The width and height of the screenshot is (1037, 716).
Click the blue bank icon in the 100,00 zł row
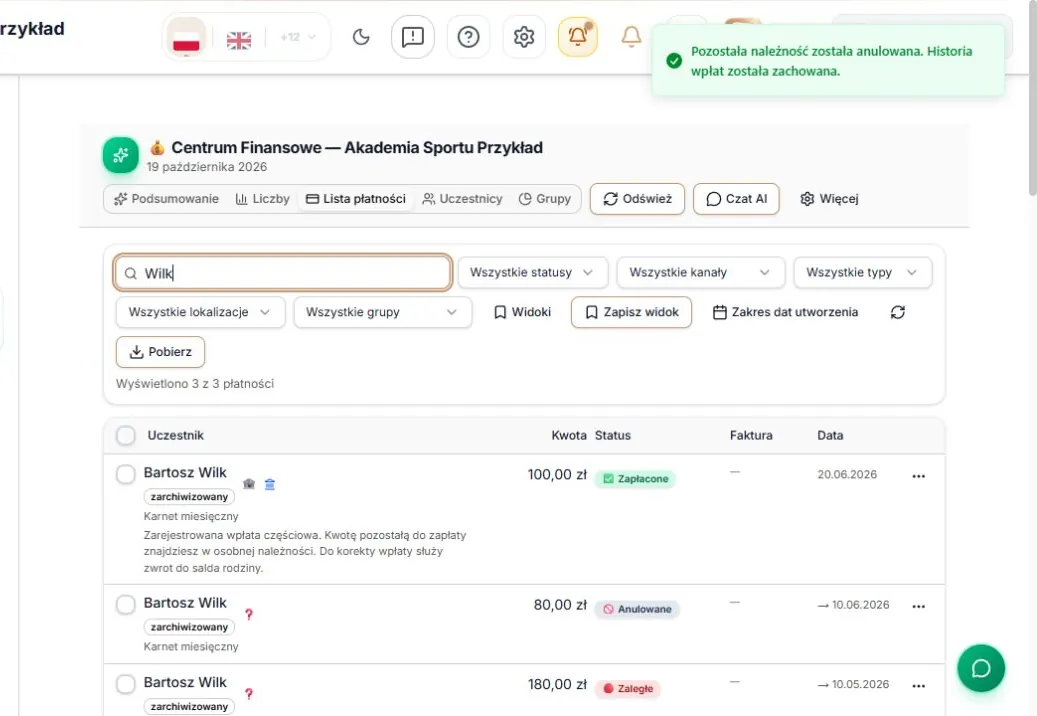[270, 484]
